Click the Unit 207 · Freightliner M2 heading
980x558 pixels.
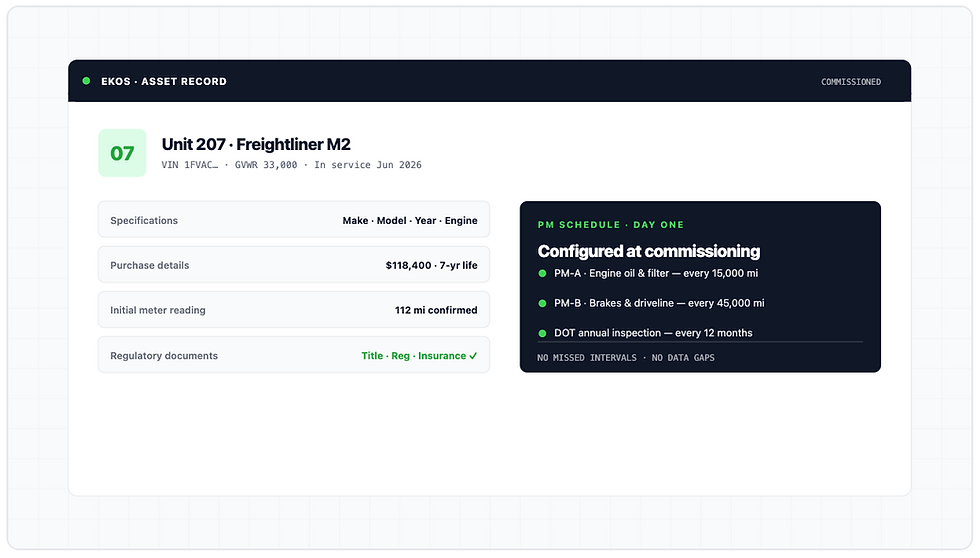[256, 144]
